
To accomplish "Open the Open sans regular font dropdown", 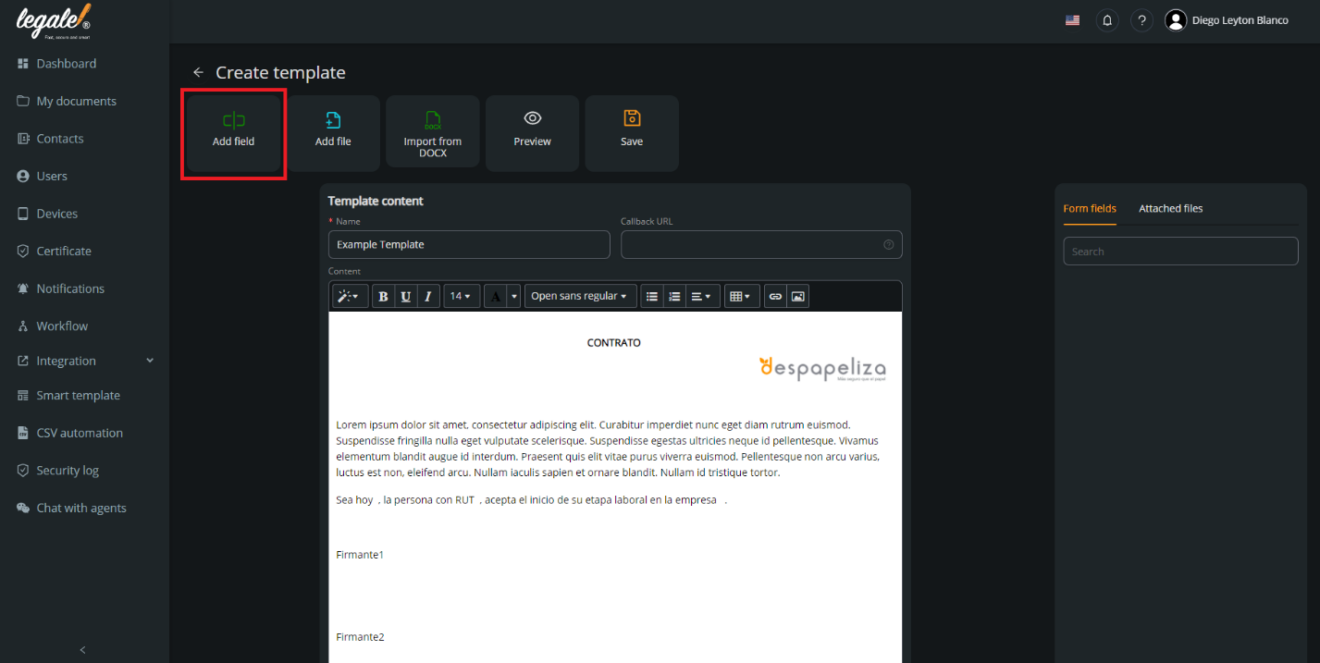I will click(580, 295).
